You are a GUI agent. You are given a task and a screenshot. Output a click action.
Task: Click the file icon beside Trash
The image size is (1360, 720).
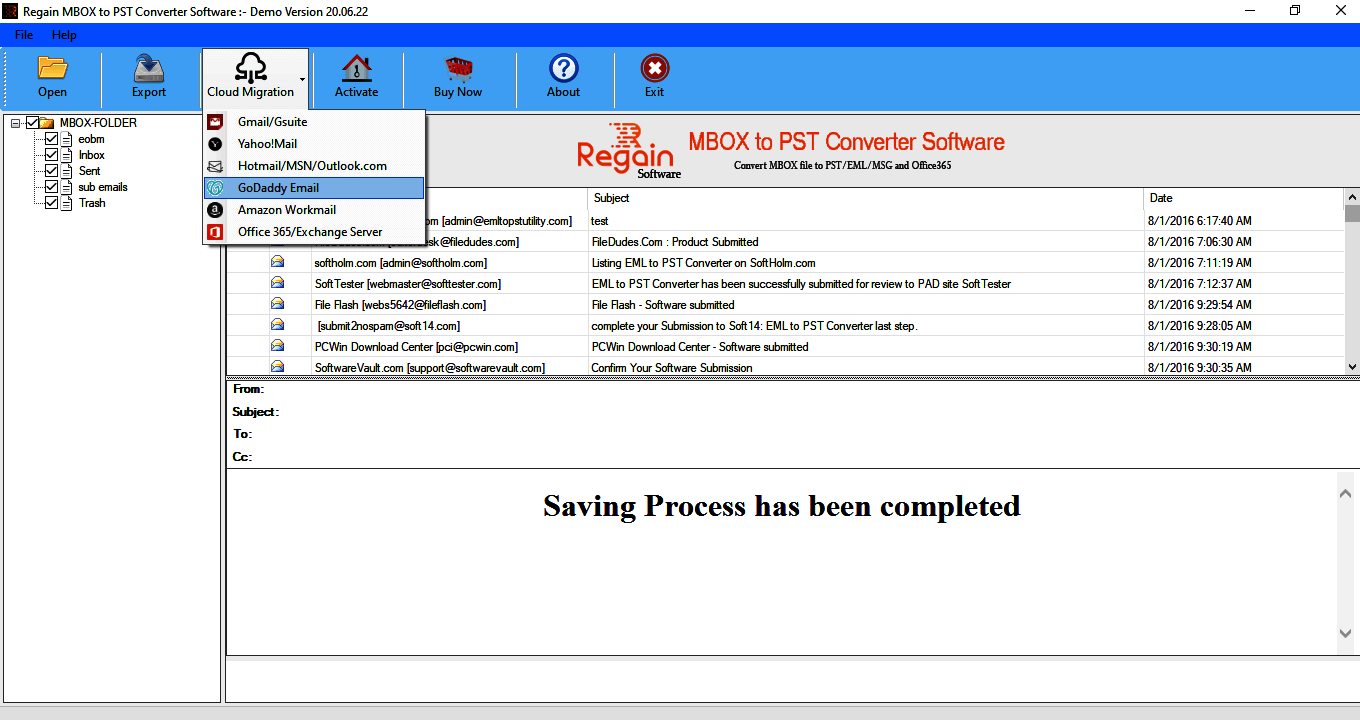pos(68,203)
